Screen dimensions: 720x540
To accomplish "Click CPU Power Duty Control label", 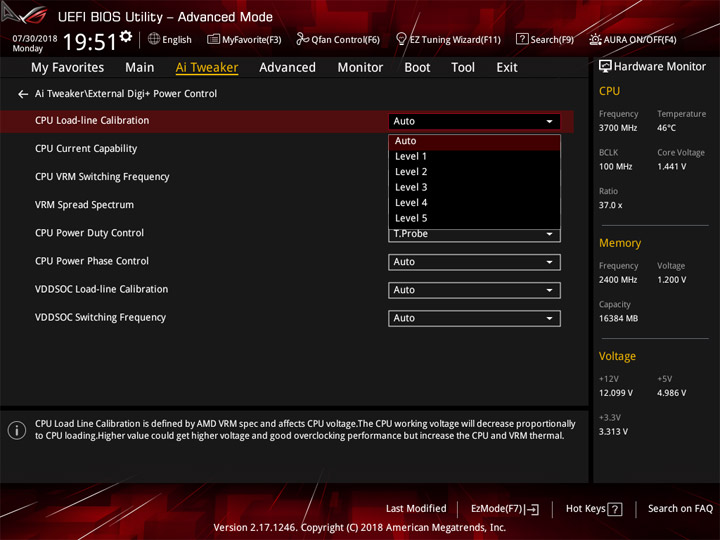I will pos(90,233).
